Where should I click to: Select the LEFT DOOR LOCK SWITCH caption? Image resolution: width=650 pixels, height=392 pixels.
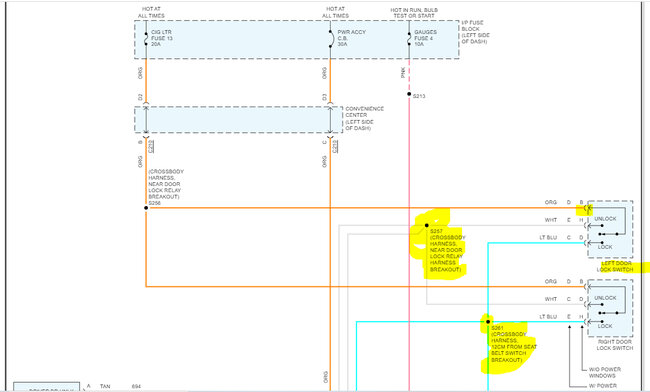coord(615,266)
